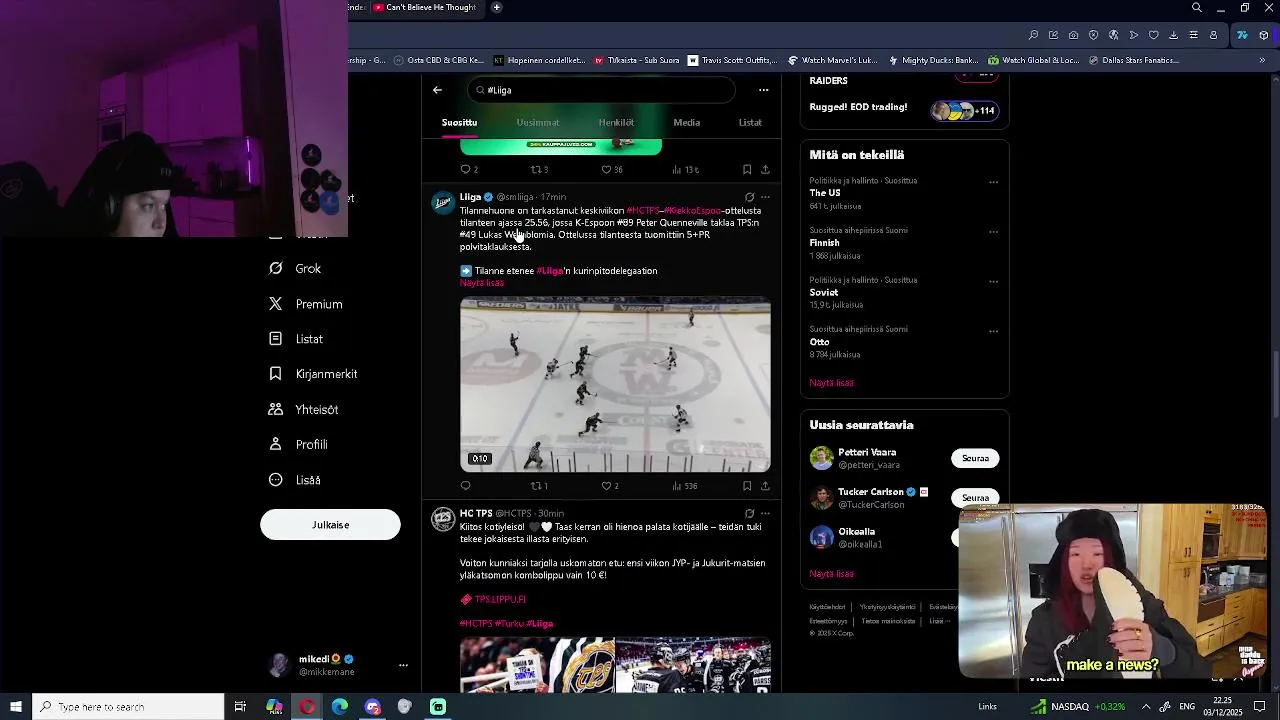Open browser downloads icon
1280x720 pixels.
click(1173, 35)
